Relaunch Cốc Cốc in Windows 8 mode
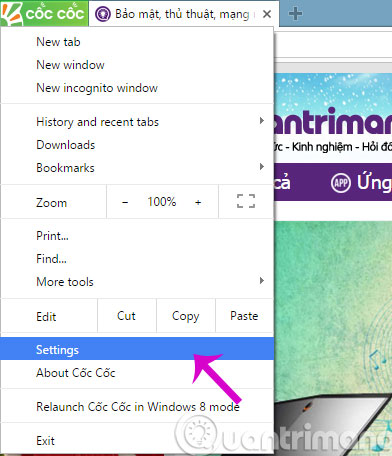Screen dimensions: 392x456 [x=137, y=407]
